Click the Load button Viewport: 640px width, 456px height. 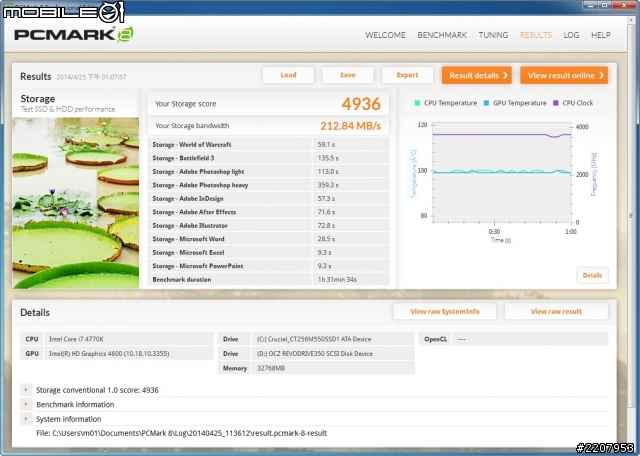pyautogui.click(x=288, y=75)
